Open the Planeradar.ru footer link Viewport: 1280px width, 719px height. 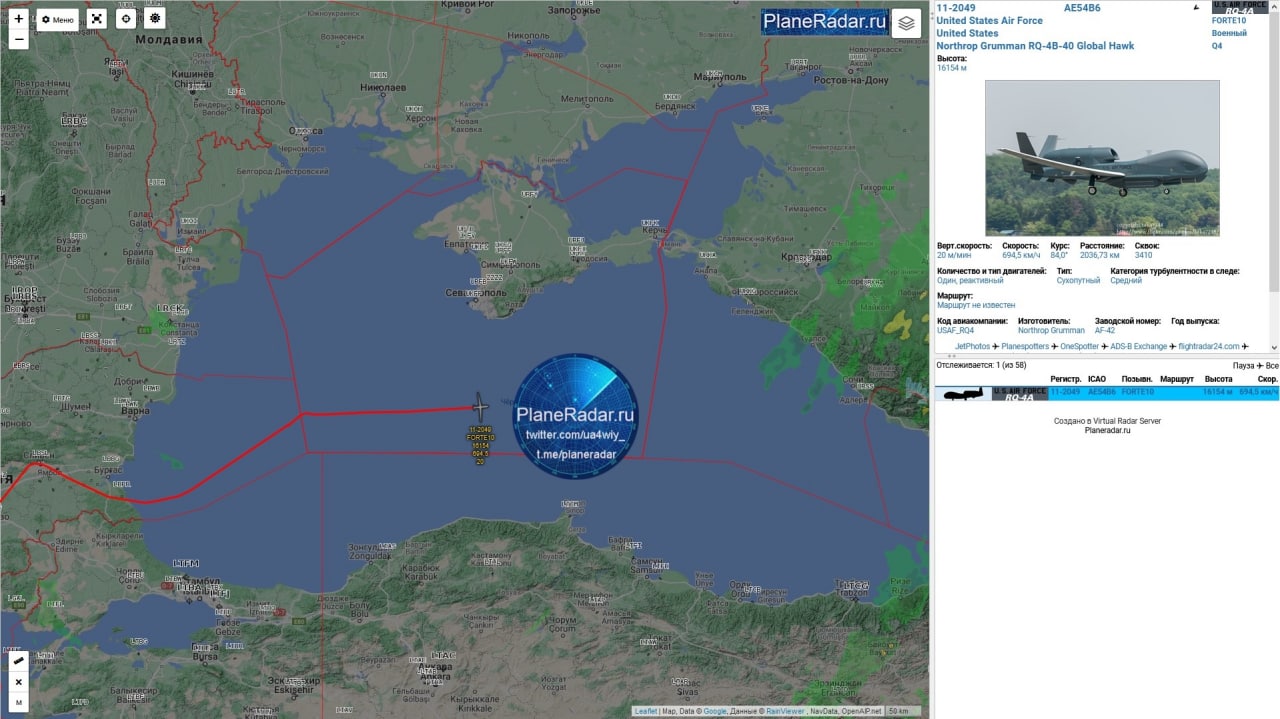[x=1107, y=430]
